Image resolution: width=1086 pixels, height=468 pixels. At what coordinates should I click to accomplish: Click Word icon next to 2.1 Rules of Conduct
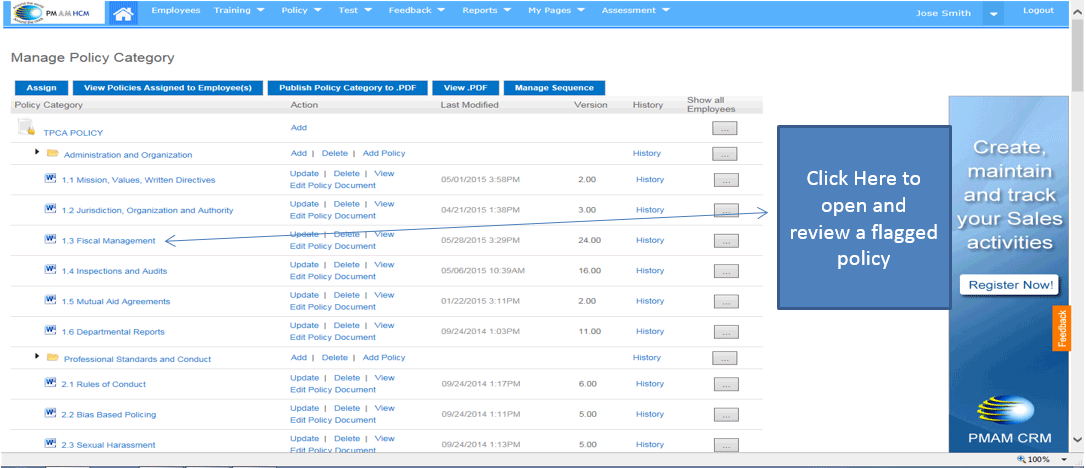[50, 383]
